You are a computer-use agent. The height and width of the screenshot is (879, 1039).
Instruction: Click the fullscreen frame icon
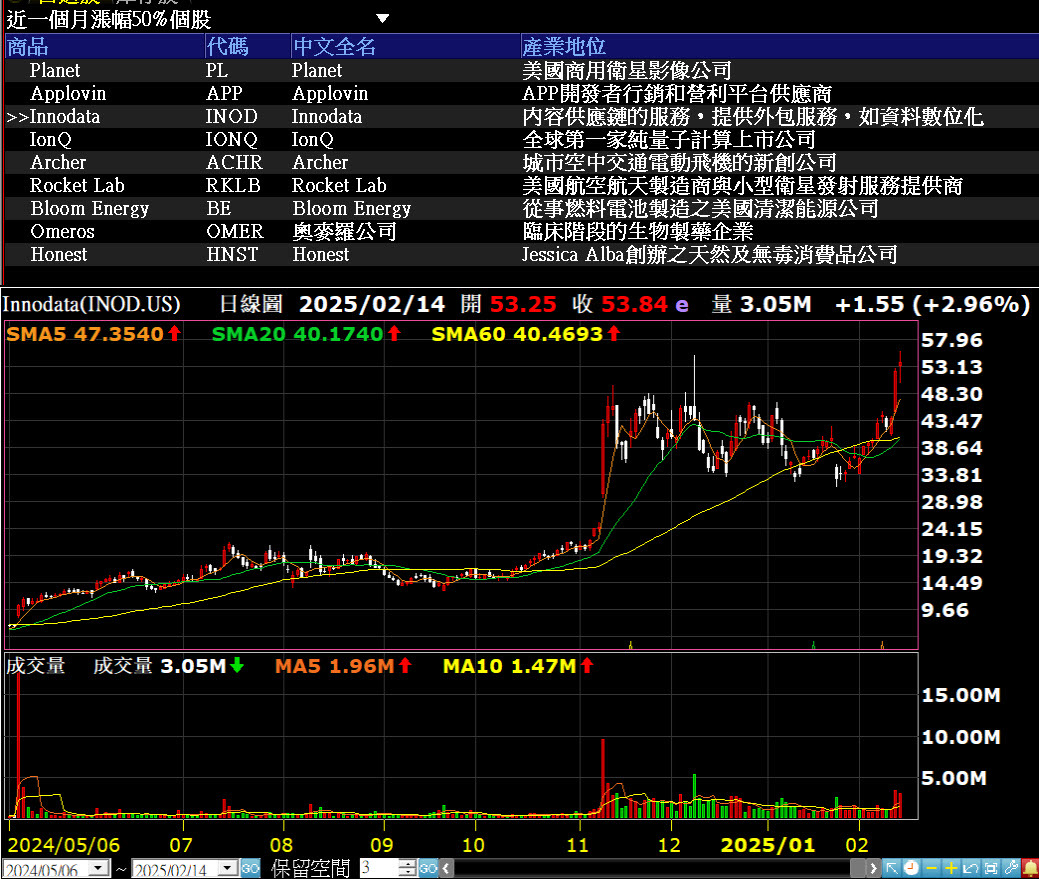[x=990, y=868]
